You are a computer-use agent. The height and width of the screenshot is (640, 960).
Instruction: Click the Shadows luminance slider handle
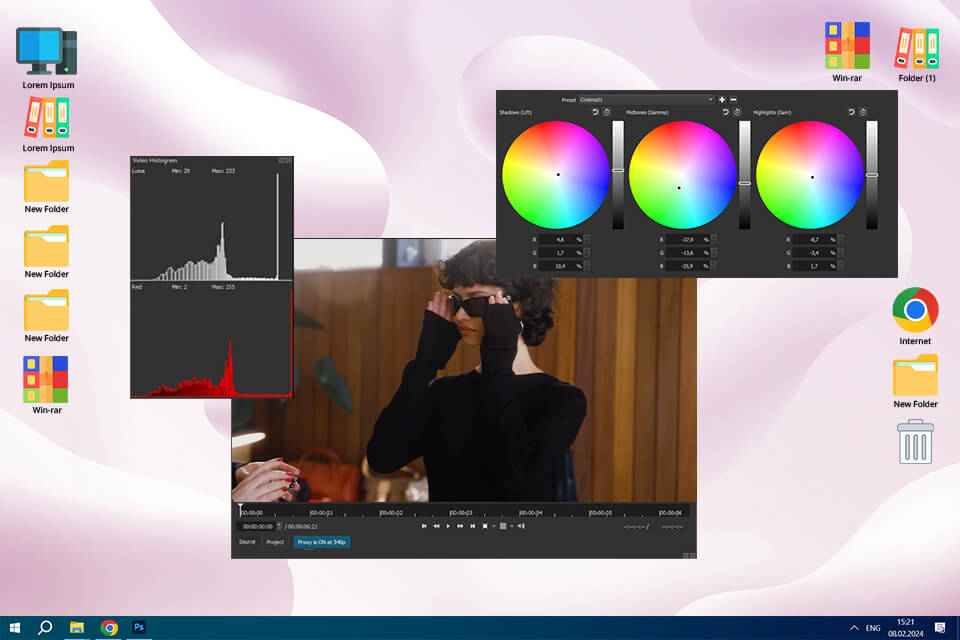pos(618,170)
